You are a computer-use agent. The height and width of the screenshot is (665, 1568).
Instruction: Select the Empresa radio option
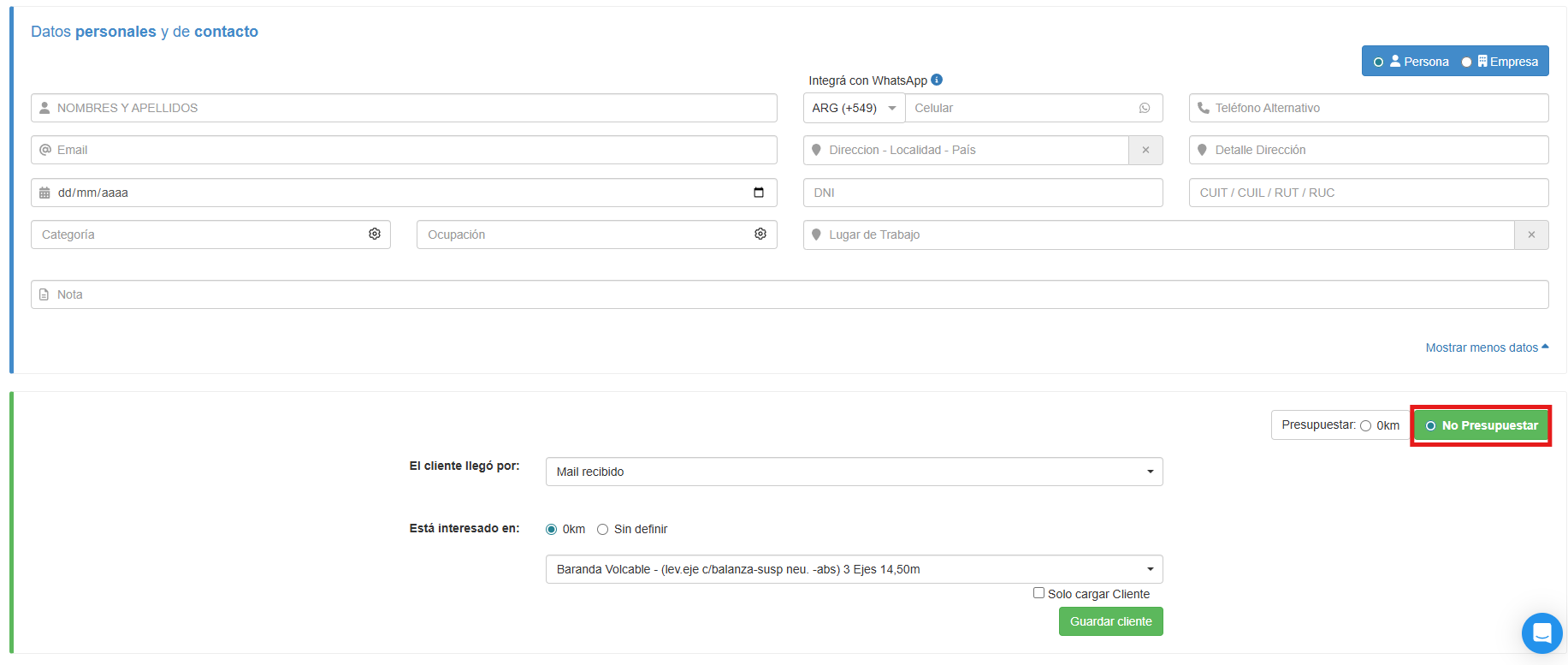click(x=1466, y=62)
